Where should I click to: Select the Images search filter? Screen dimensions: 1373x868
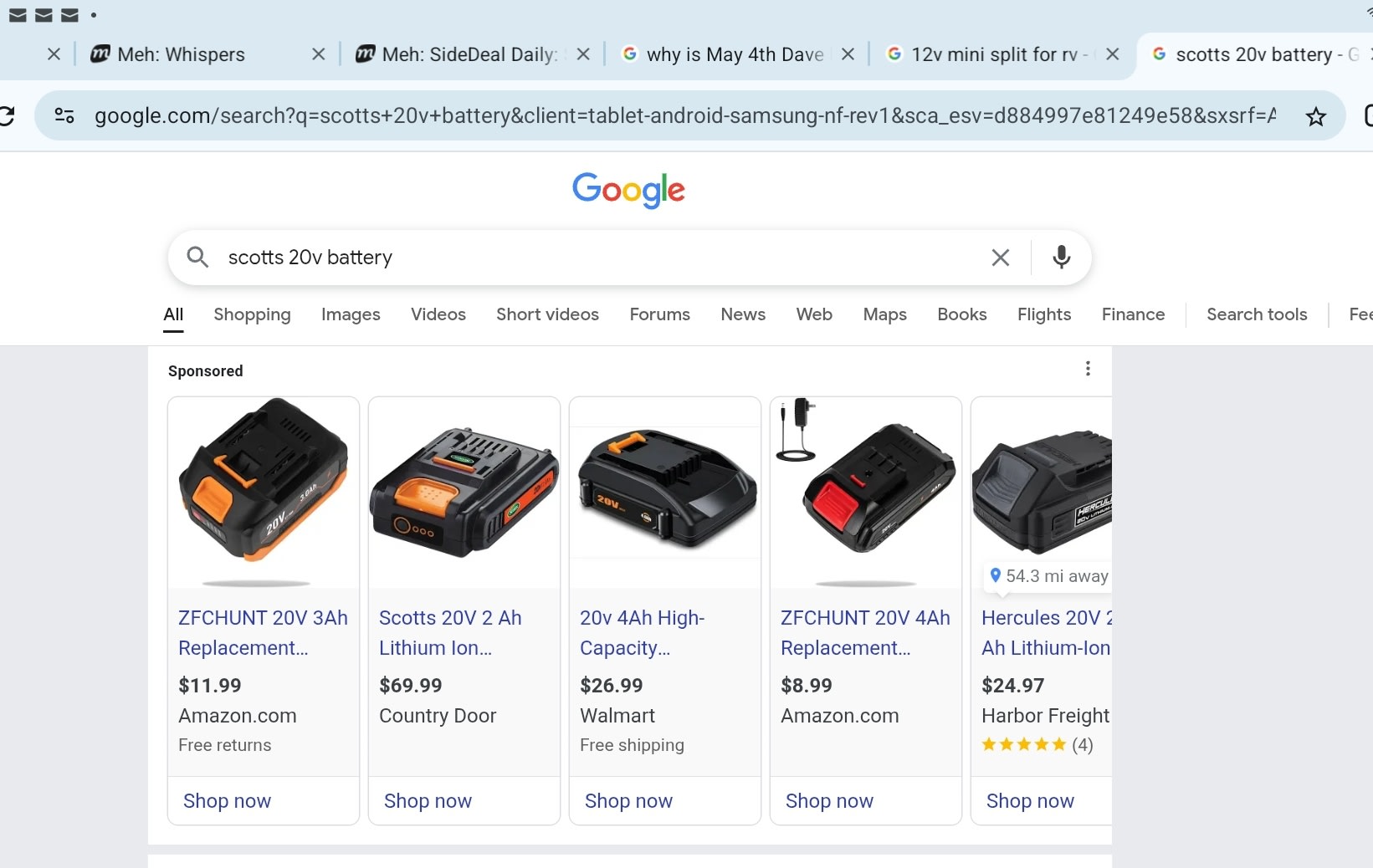coord(351,314)
